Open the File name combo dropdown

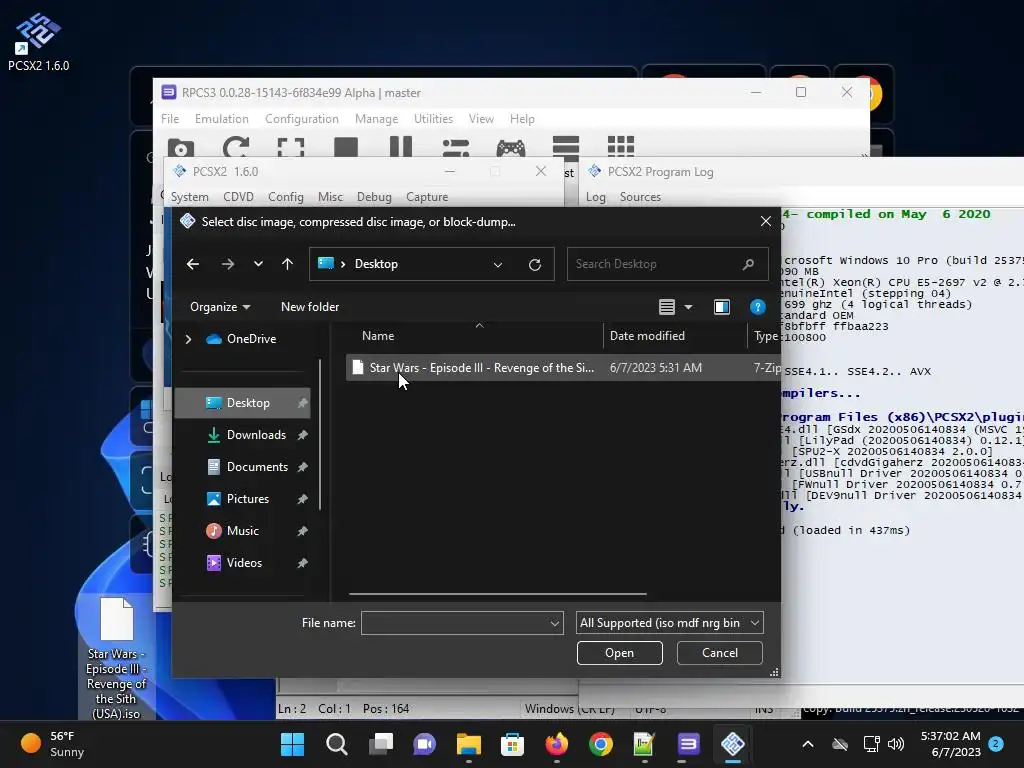click(x=554, y=623)
